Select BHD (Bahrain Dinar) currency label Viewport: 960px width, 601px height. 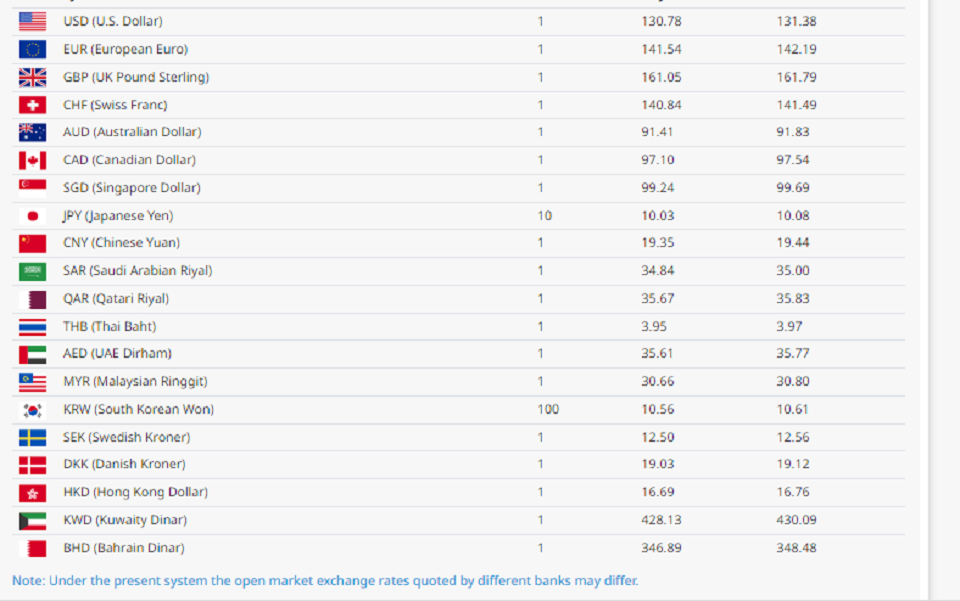[x=124, y=548]
